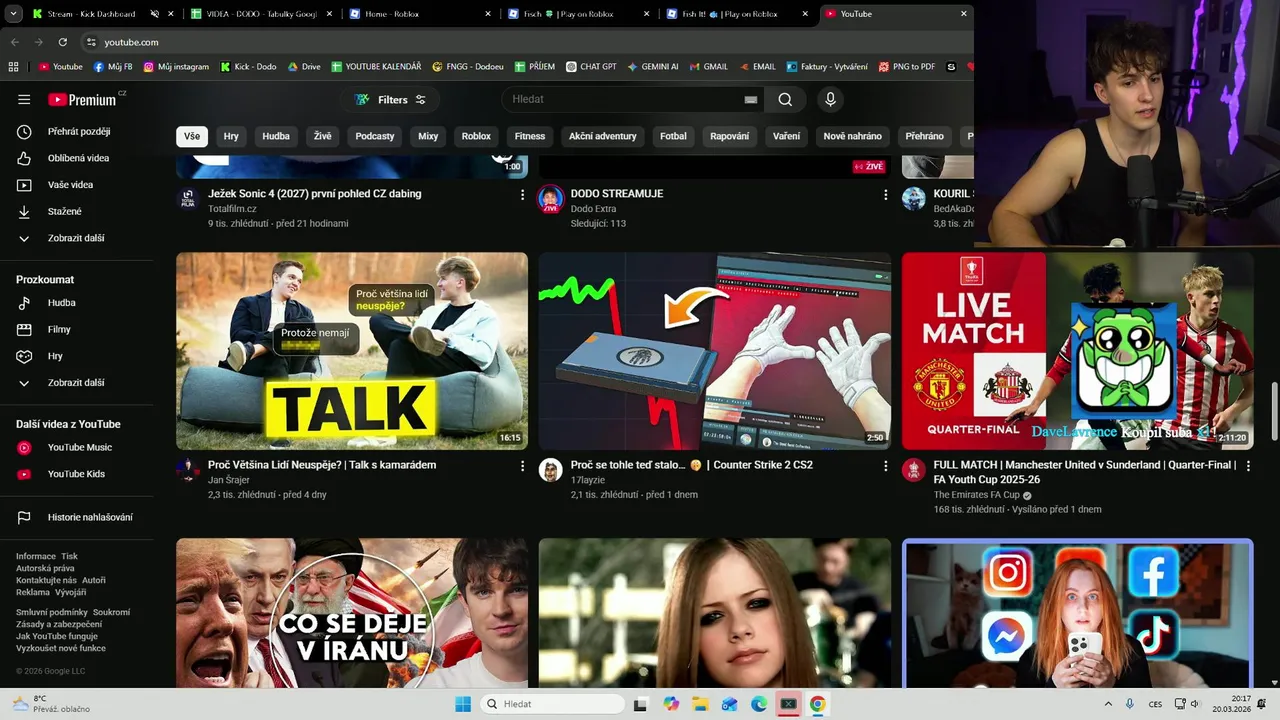Open YouTube Kids from sidebar
Screen dimensions: 1280x720
pyautogui.click(x=77, y=474)
